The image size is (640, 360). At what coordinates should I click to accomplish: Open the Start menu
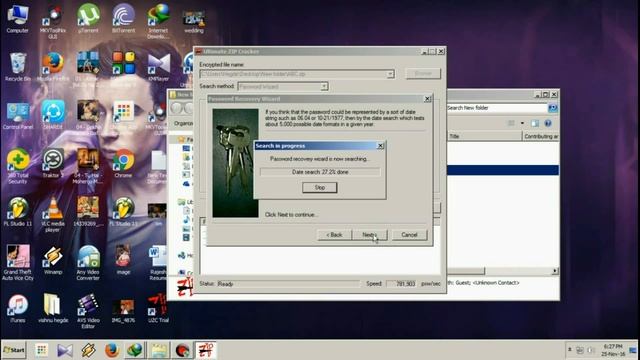tap(14, 350)
